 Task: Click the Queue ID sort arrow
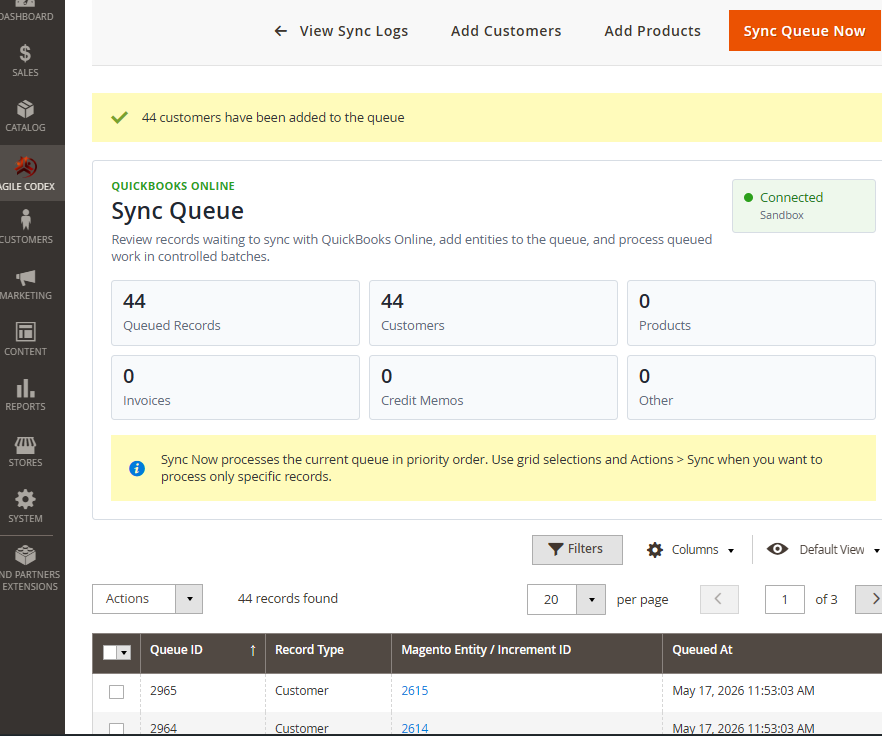click(x=253, y=650)
